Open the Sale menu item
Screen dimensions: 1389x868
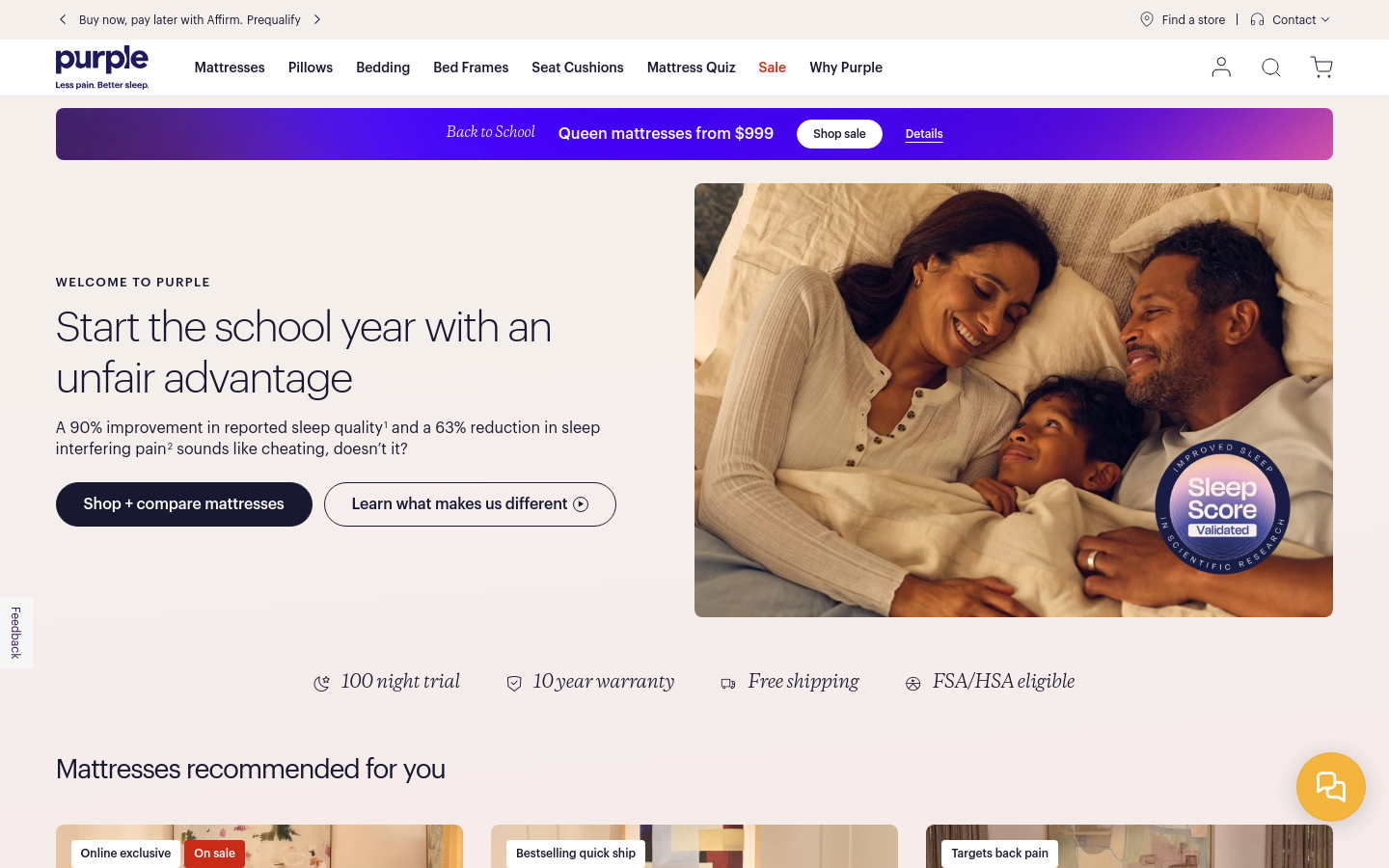coord(773,68)
